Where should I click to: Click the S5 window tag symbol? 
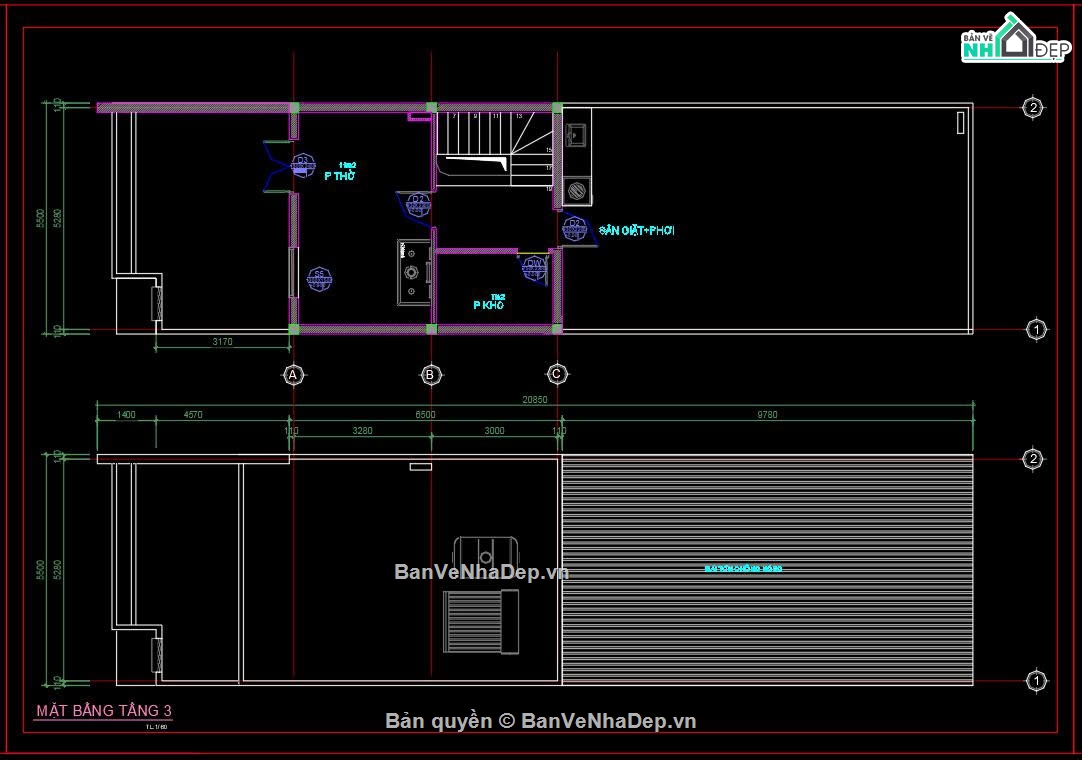pyautogui.click(x=319, y=279)
